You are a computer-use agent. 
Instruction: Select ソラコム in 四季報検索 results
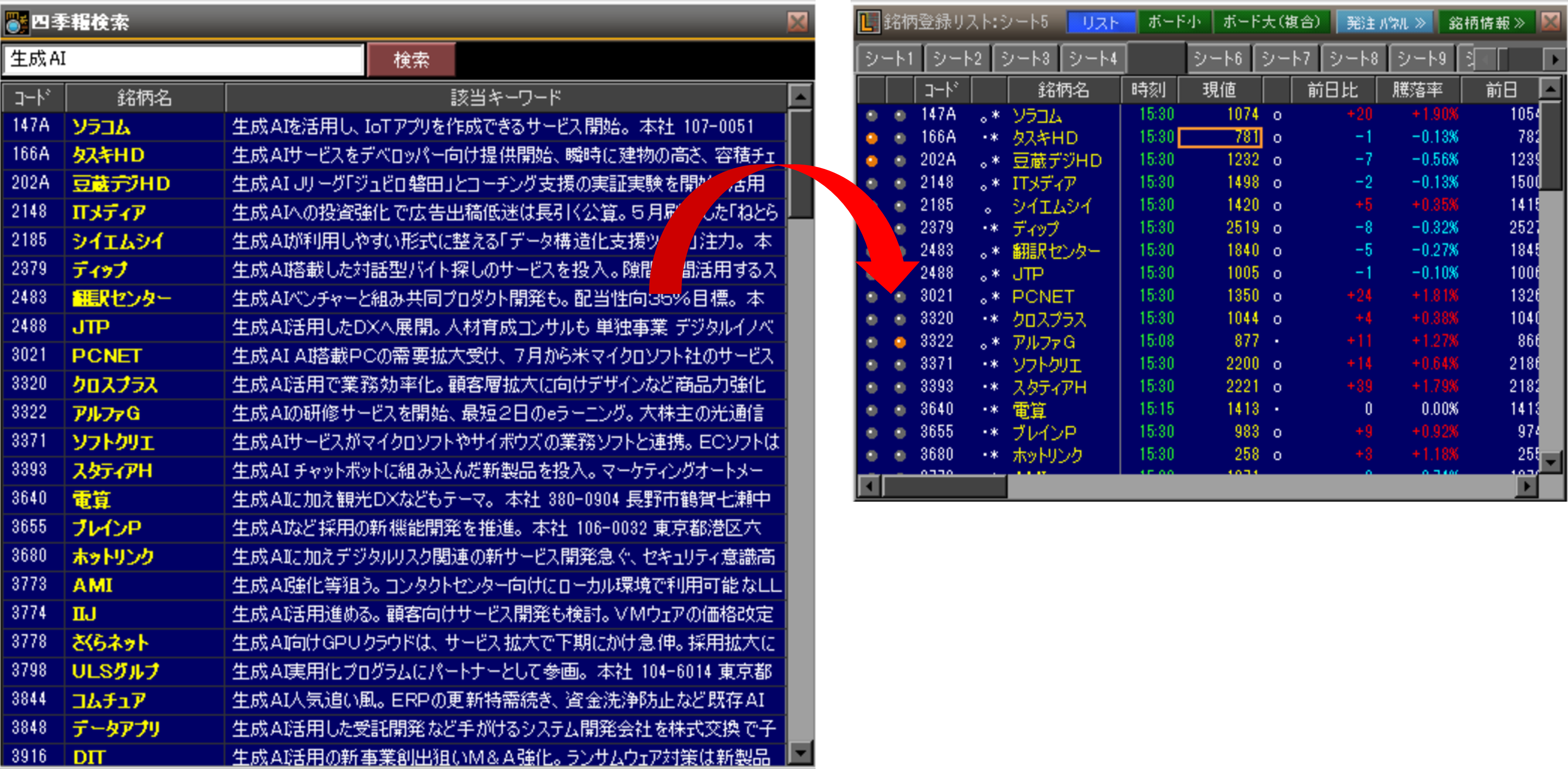[101, 127]
